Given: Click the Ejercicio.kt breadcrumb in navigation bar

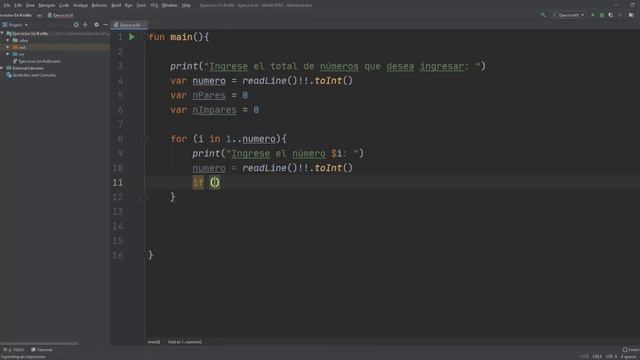Looking at the screenshot, I should tap(60, 15).
